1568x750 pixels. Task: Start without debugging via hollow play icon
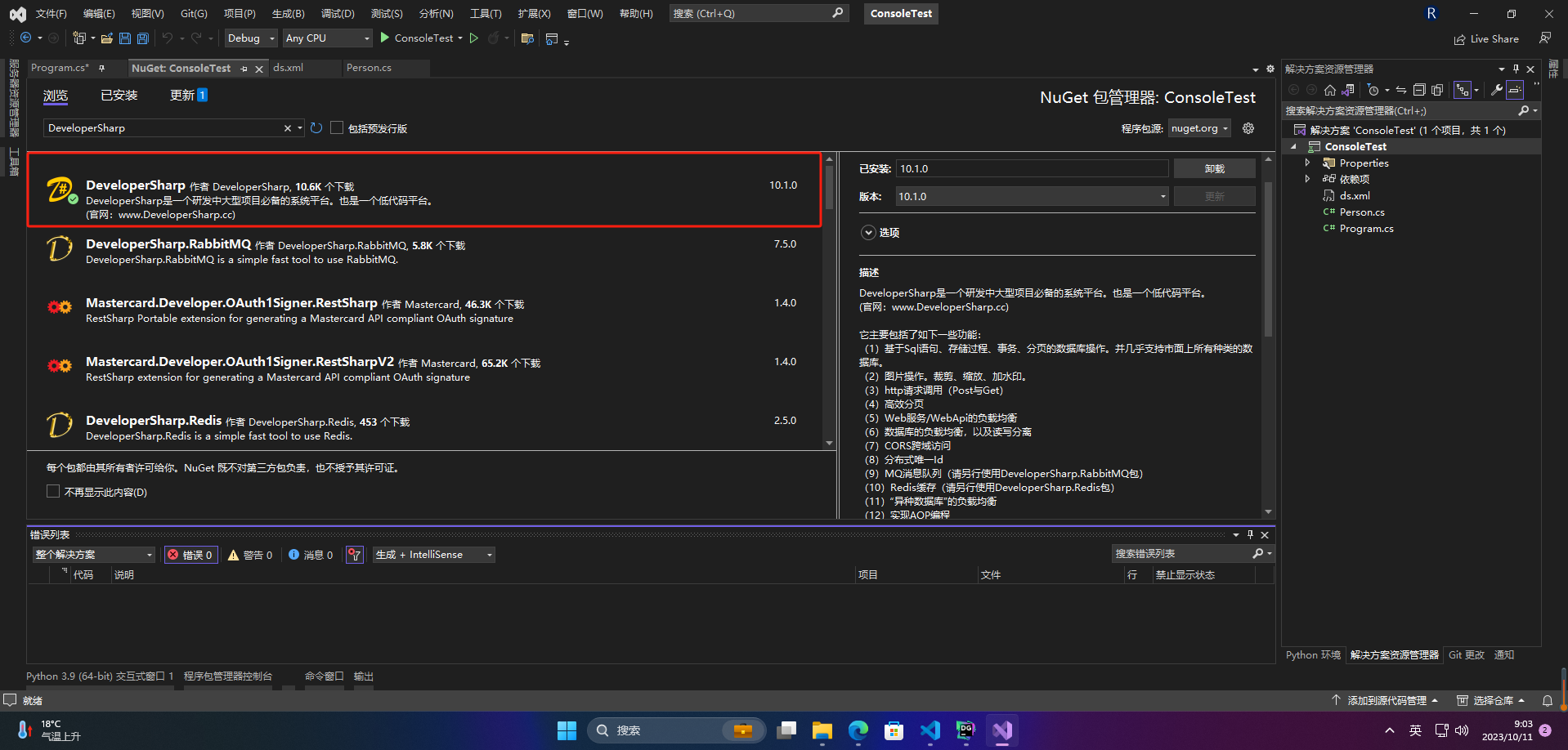click(474, 38)
